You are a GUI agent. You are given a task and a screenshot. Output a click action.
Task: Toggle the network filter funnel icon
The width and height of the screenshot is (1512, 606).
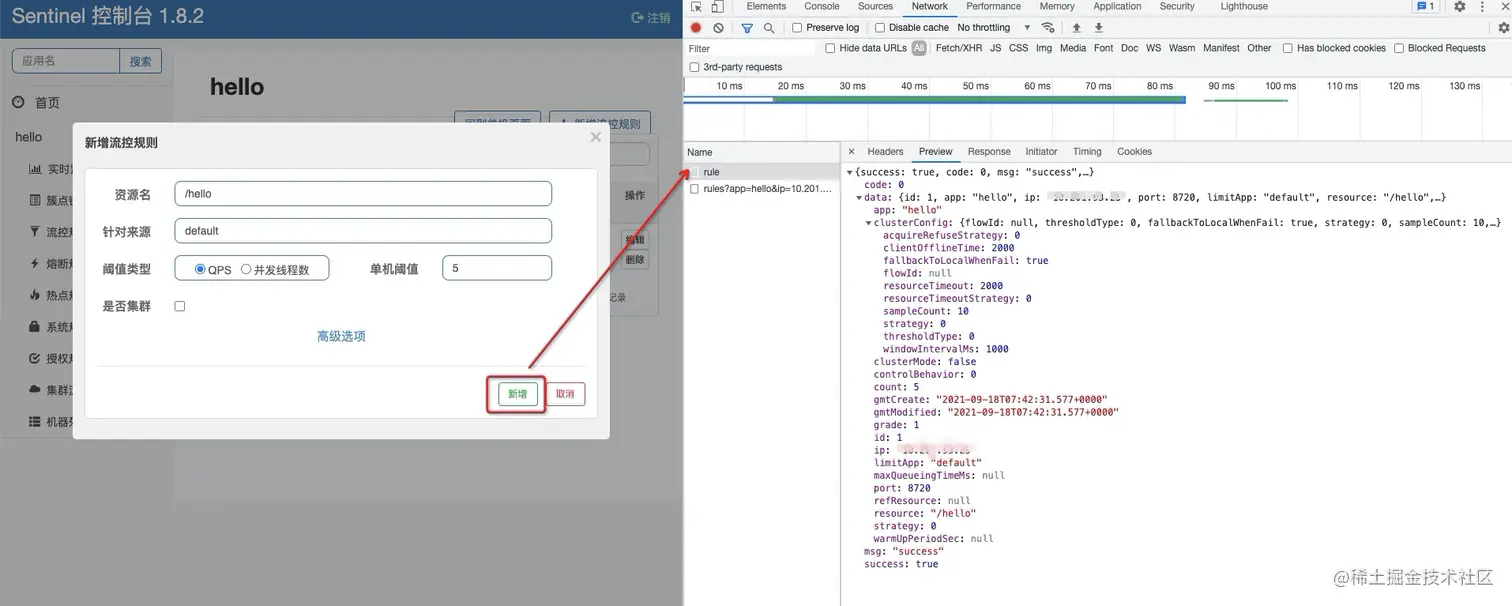coord(747,28)
